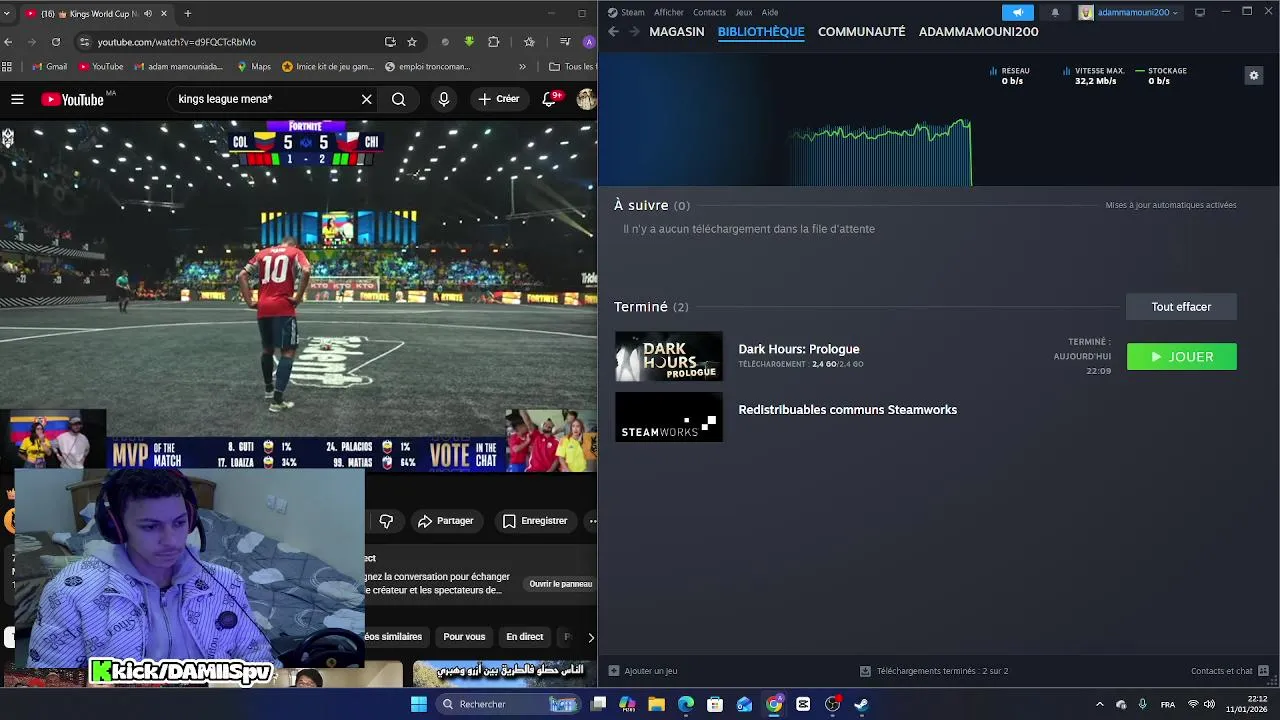The height and width of the screenshot is (720, 1280).
Task: Open the browser tab search dropdown
Action: click(8, 13)
